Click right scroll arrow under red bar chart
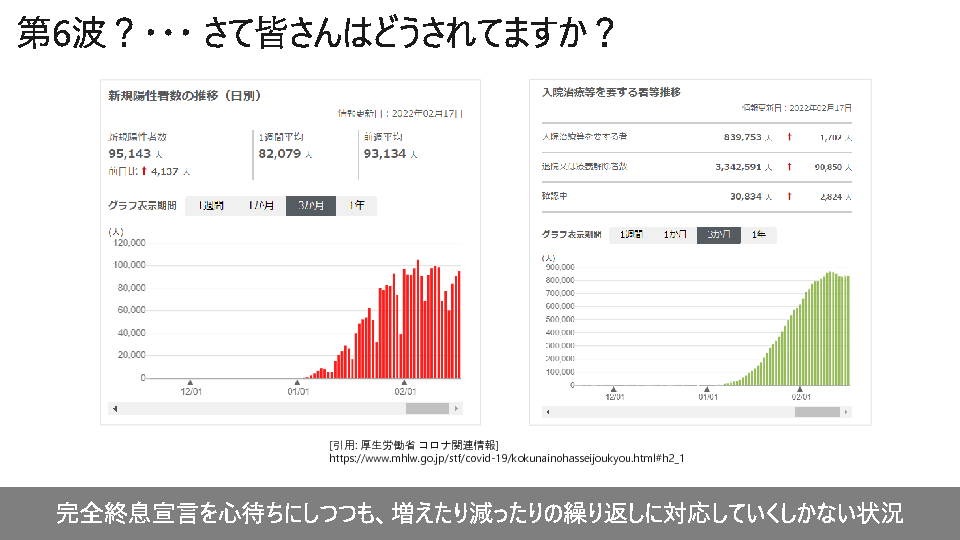Screen dimensions: 960x540 457,409
